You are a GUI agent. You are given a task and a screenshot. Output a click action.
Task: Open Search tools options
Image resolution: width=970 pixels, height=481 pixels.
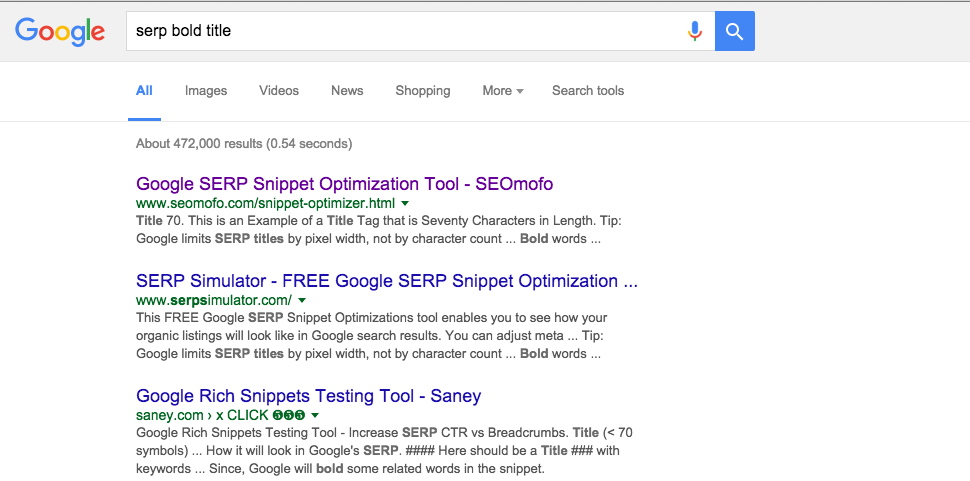(x=588, y=91)
